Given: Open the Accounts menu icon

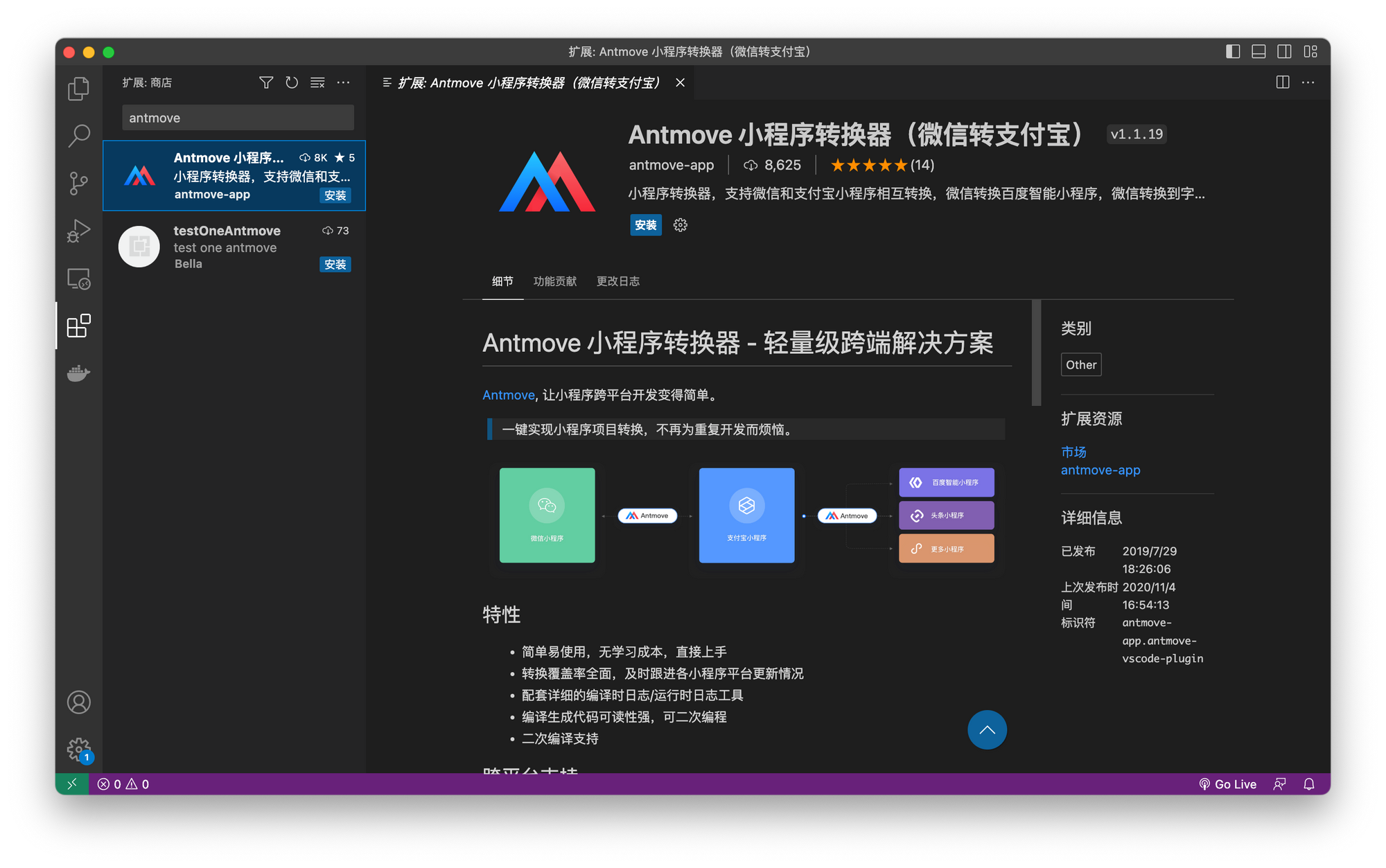Looking at the screenshot, I should click(x=79, y=702).
